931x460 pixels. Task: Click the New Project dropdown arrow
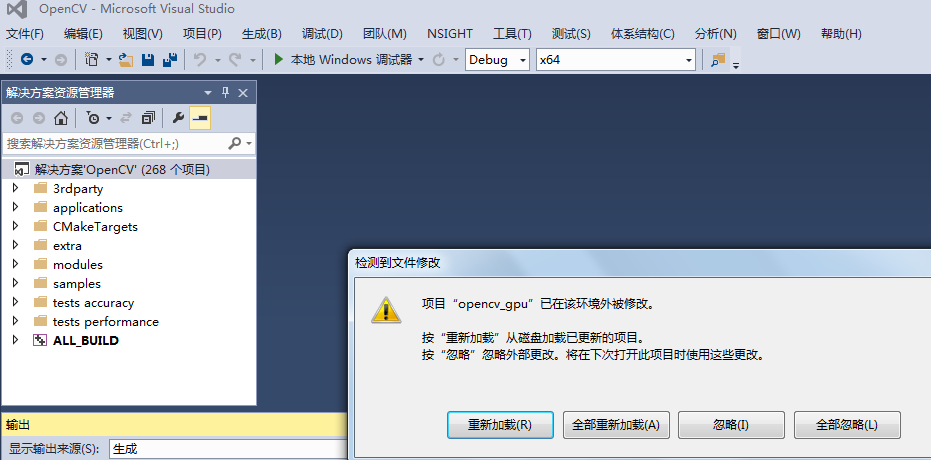click(108, 59)
